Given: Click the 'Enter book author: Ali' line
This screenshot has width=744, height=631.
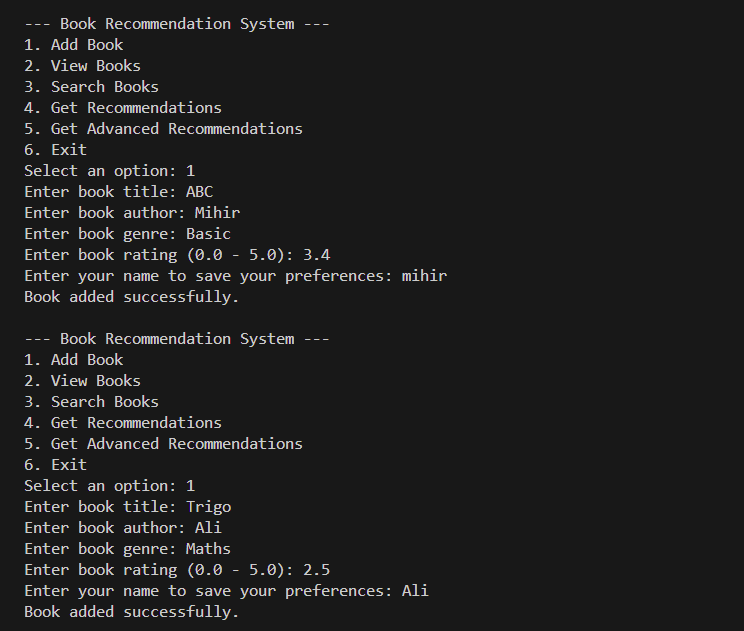Looking at the screenshot, I should (x=123, y=528).
